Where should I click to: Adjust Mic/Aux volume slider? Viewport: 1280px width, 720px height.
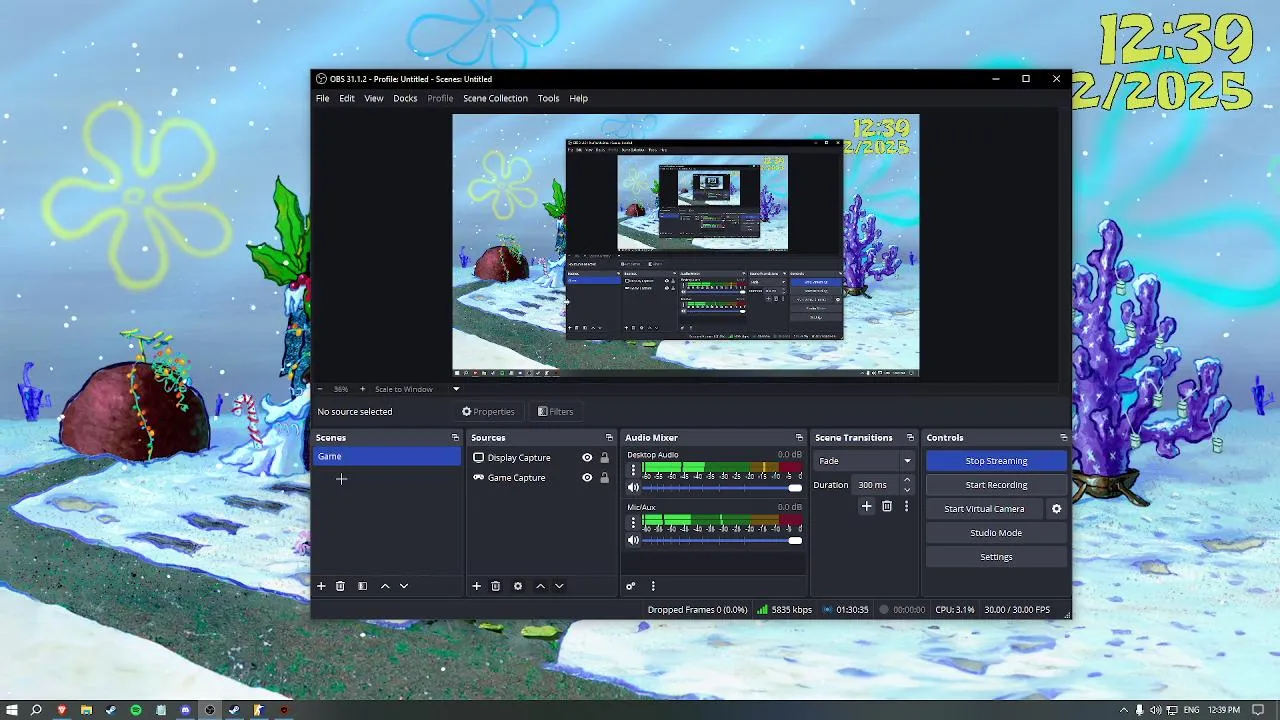pyautogui.click(x=722, y=540)
